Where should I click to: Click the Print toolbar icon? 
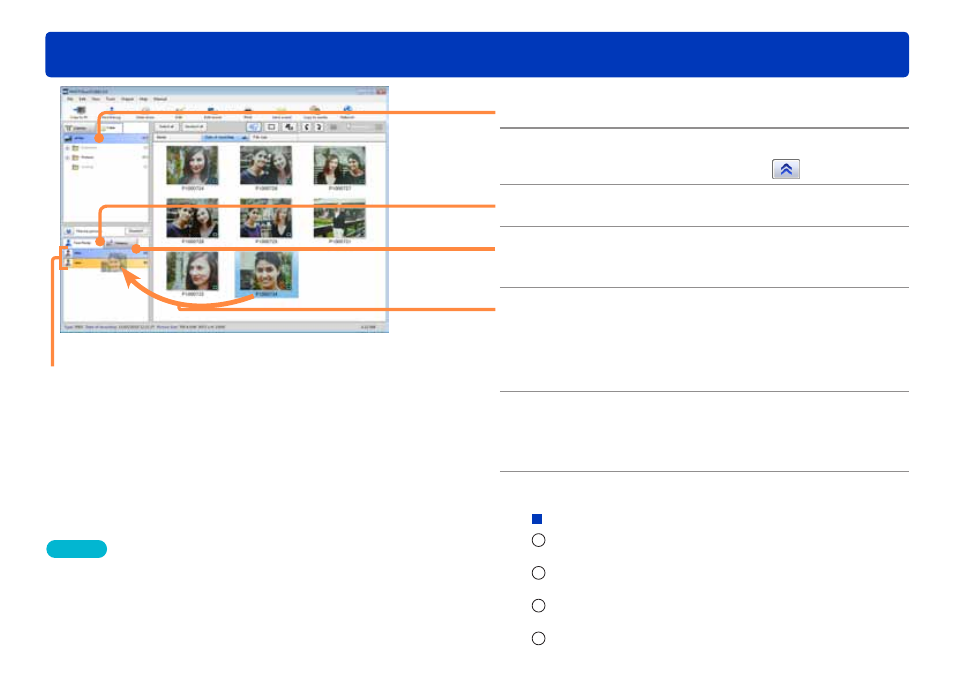(248, 112)
